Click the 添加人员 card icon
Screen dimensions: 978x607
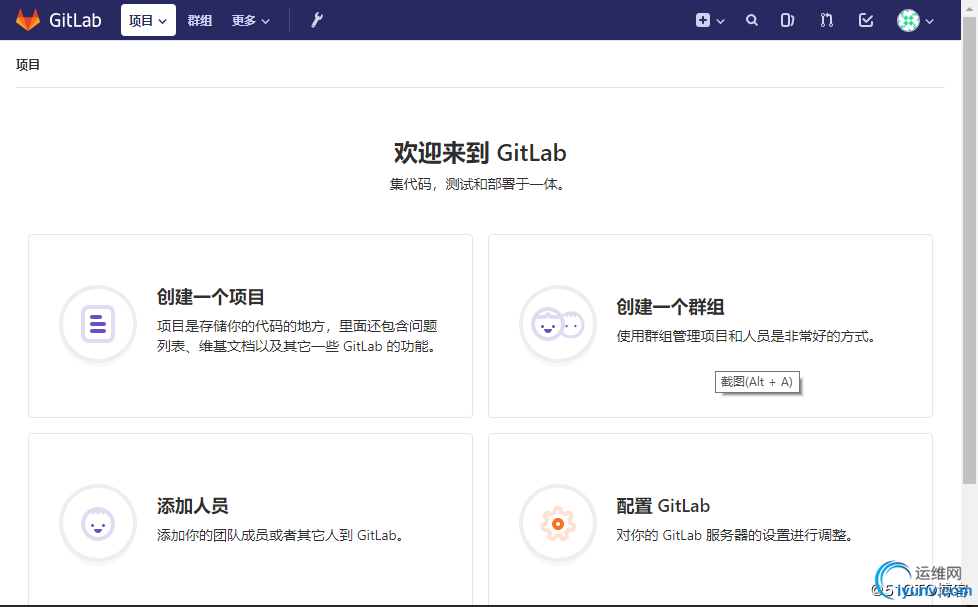(98, 523)
